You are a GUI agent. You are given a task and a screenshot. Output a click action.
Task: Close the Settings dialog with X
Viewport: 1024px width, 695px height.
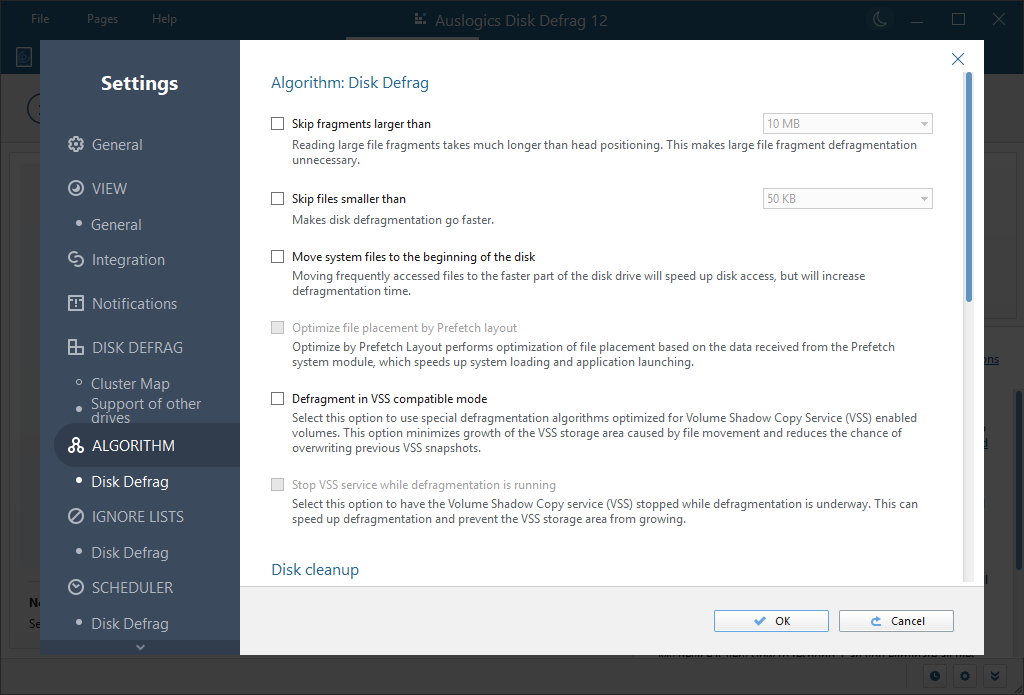957,59
